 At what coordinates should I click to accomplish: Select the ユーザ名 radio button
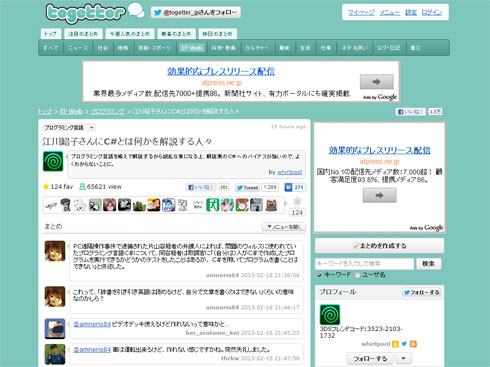(357, 275)
